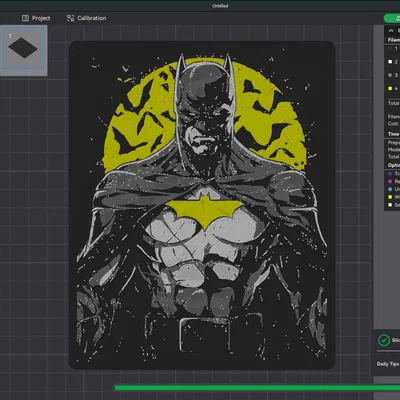Click the Time section header
This screenshot has width=400, height=400.
click(x=393, y=134)
